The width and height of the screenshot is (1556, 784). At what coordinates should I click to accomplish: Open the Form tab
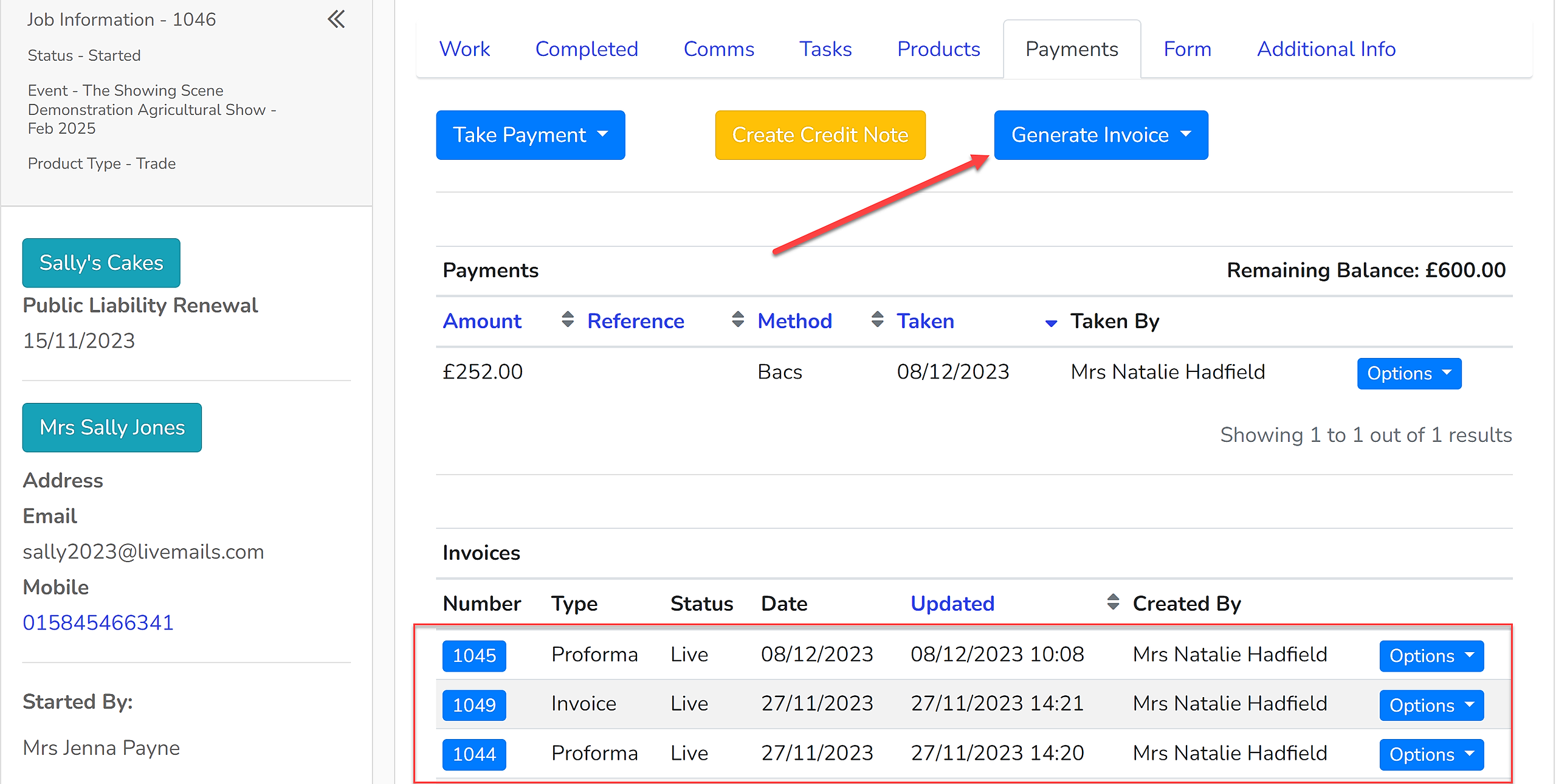point(1187,49)
